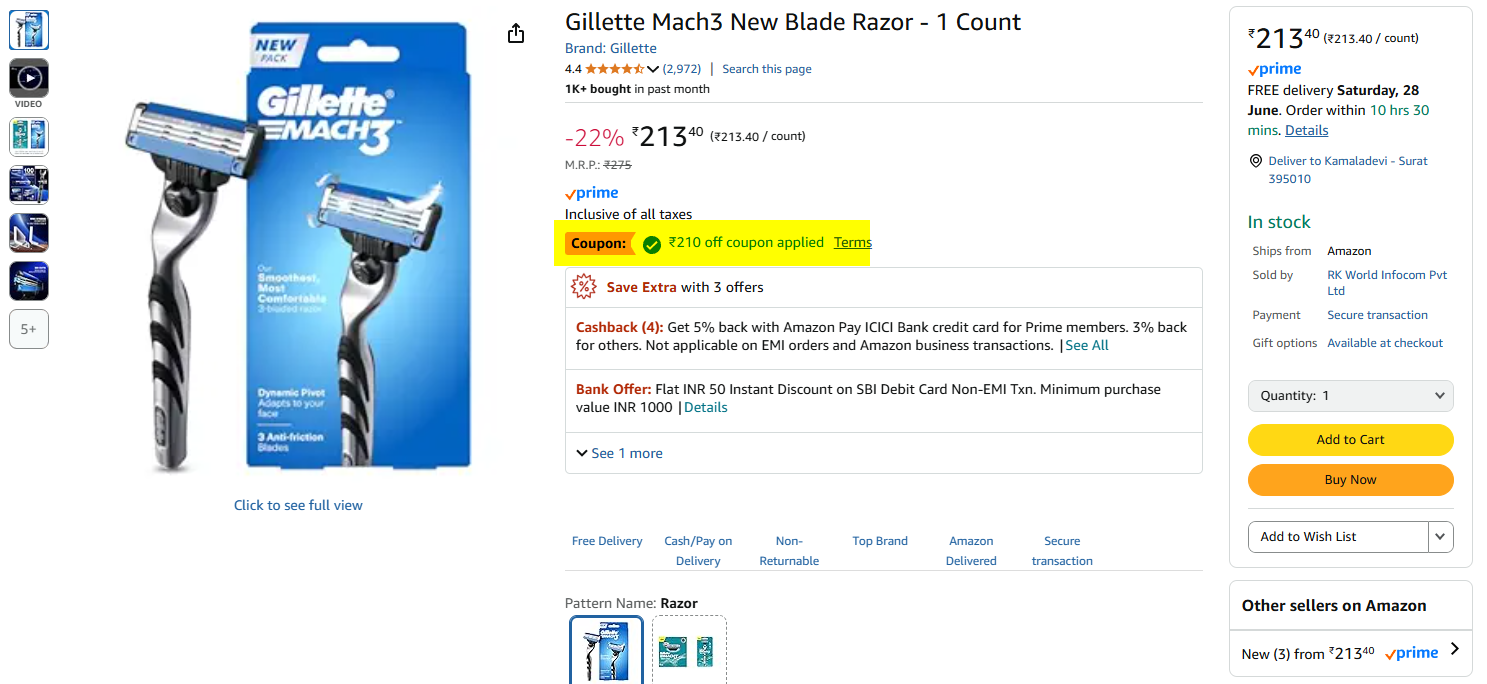
Task: Click the Buy Now button
Action: (x=1350, y=480)
